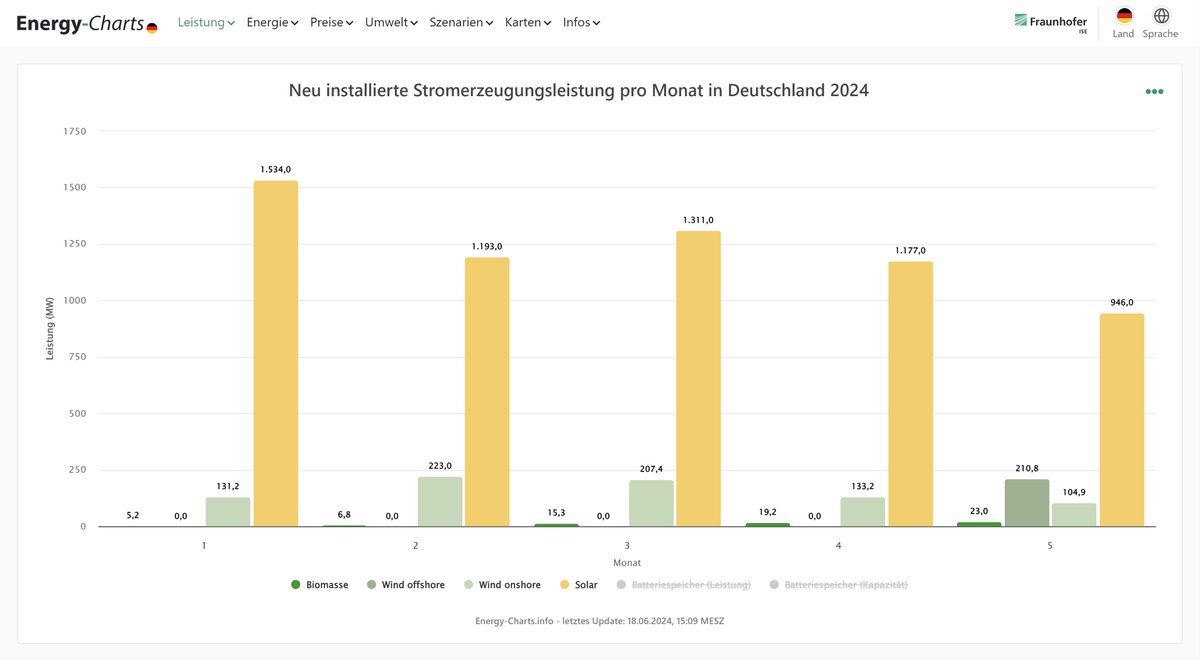Click the Fraunhofer ISE logo
This screenshot has width=1200, height=660.
point(1050,21)
